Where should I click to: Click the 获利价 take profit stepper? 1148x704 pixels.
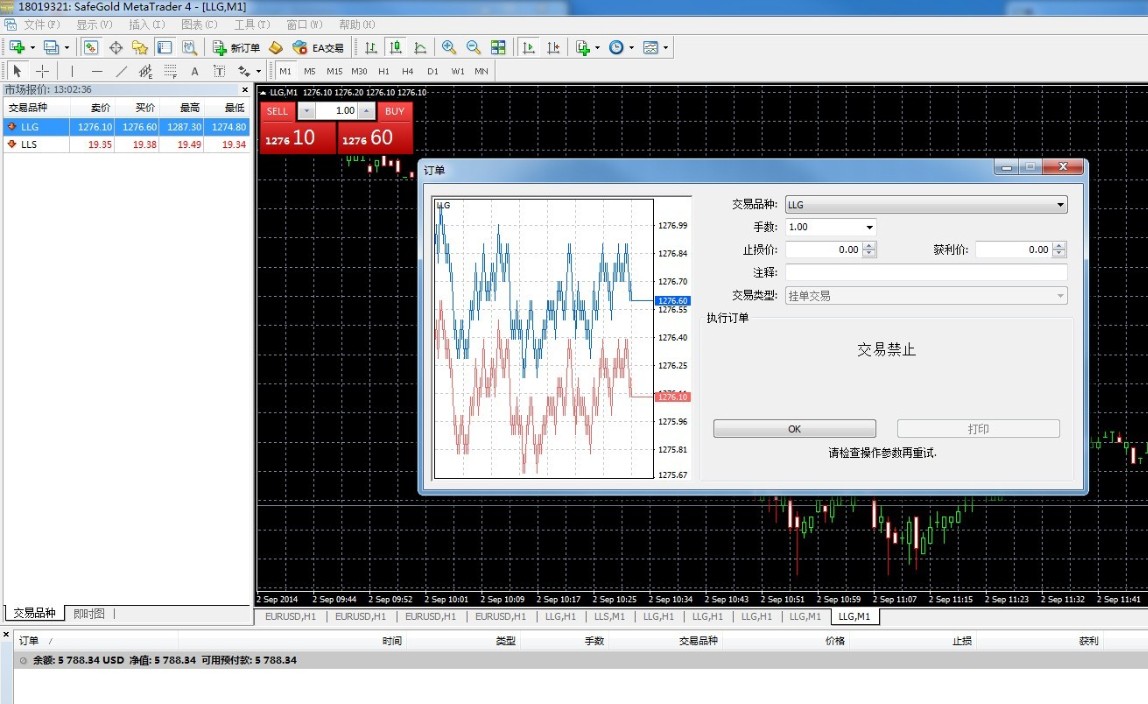pos(1059,250)
